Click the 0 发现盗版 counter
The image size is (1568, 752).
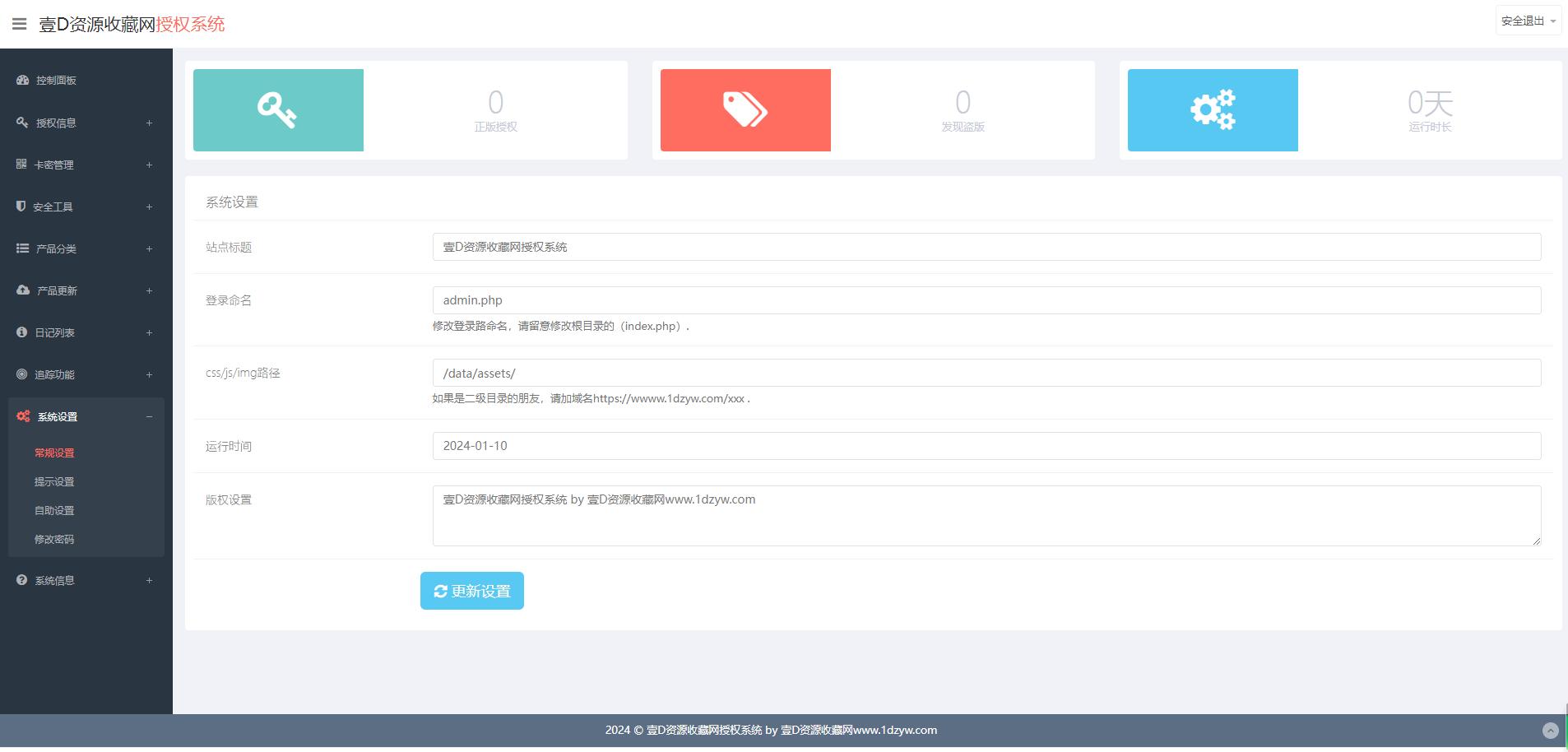[963, 110]
